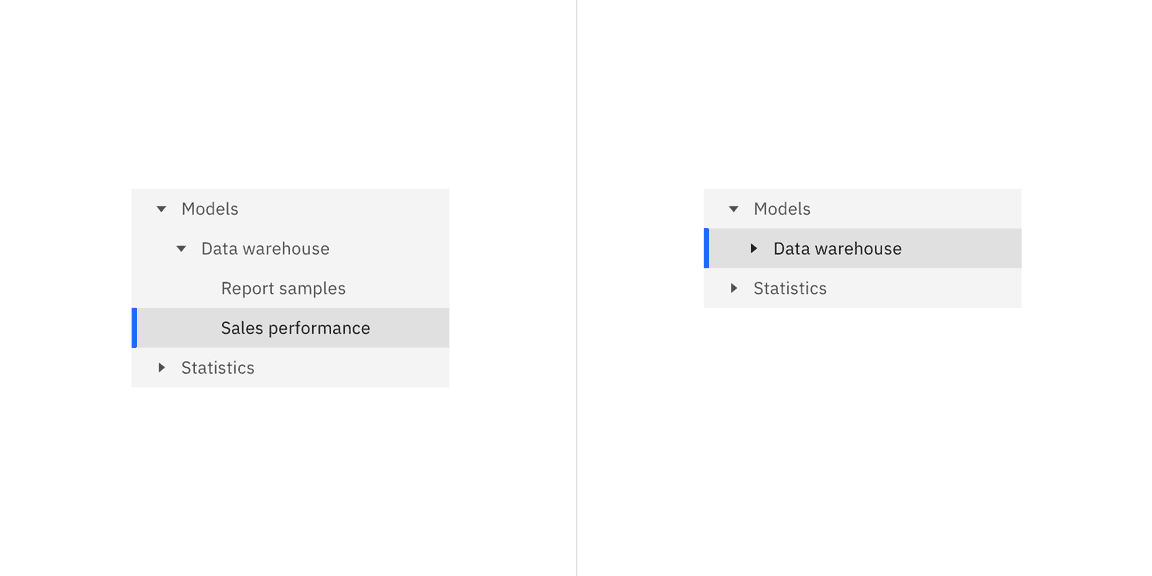This screenshot has height=576, width=1152.
Task: Click empty highlighted area after Data warehouse text
Action: coord(965,249)
